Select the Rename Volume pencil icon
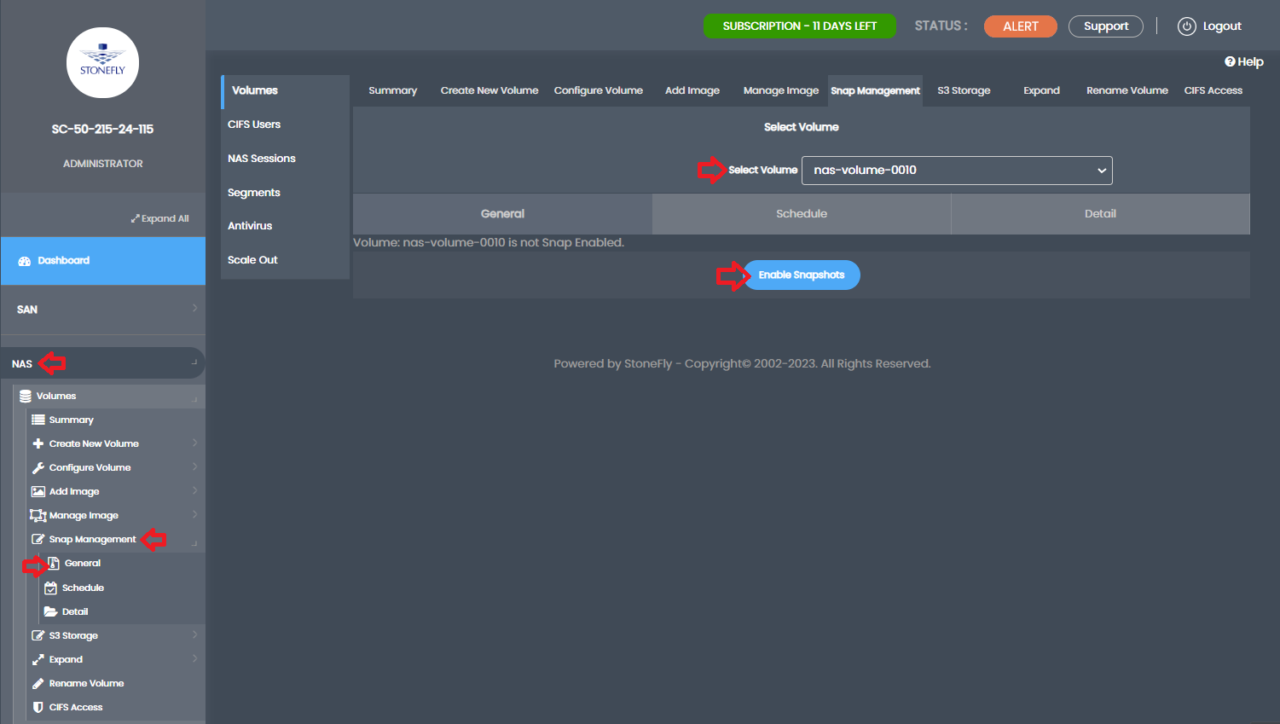 [x=38, y=683]
